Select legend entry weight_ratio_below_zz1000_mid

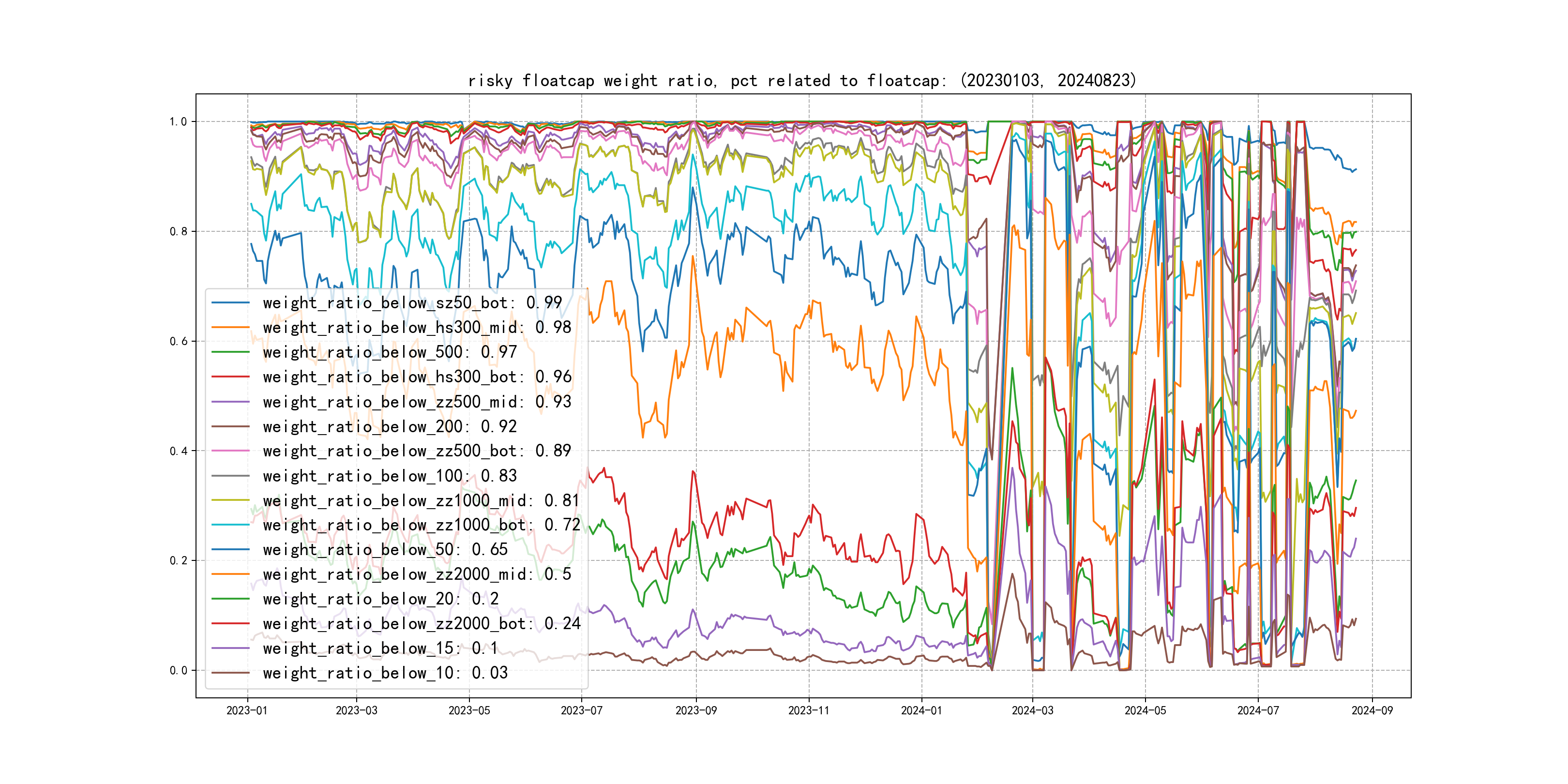click(x=421, y=500)
